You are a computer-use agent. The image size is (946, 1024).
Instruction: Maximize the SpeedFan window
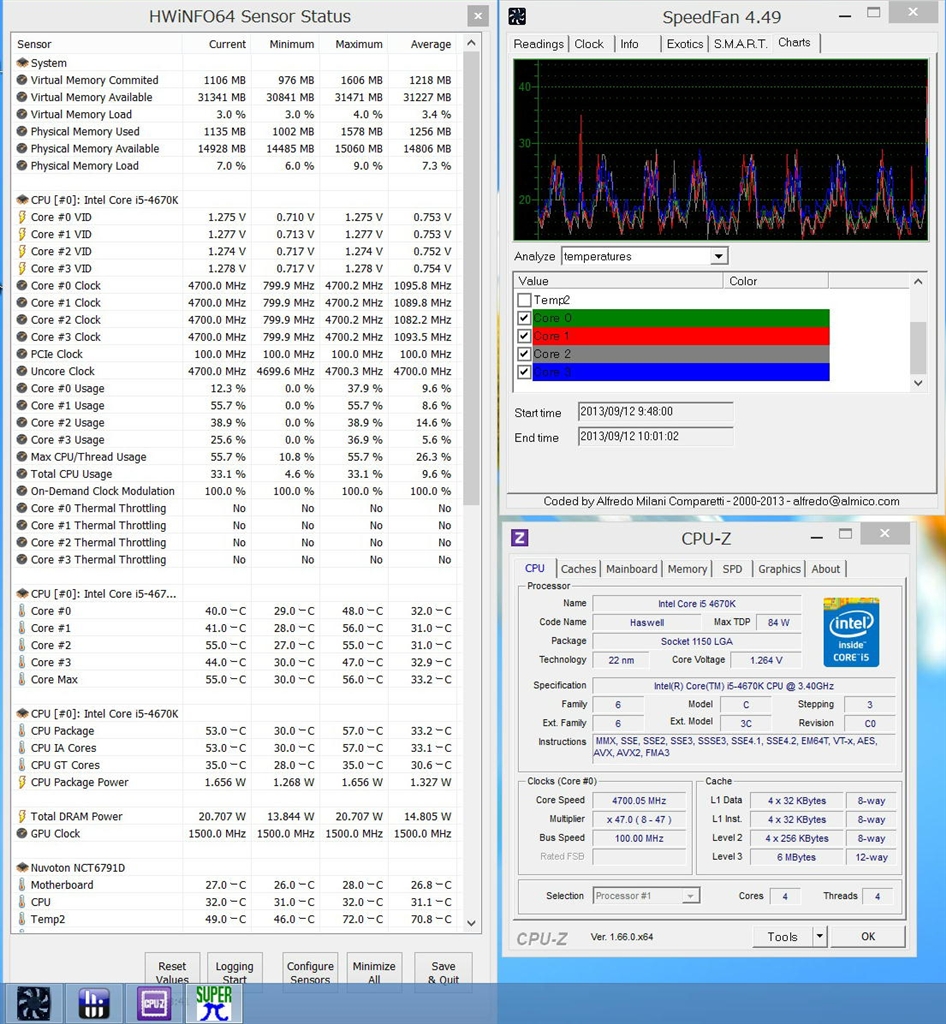[874, 12]
